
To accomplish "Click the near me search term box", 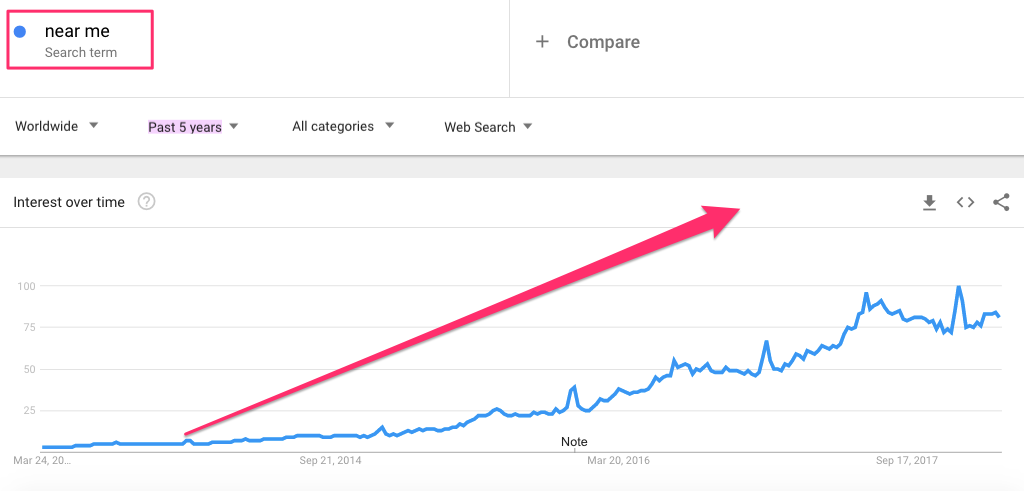I will pyautogui.click(x=80, y=39).
